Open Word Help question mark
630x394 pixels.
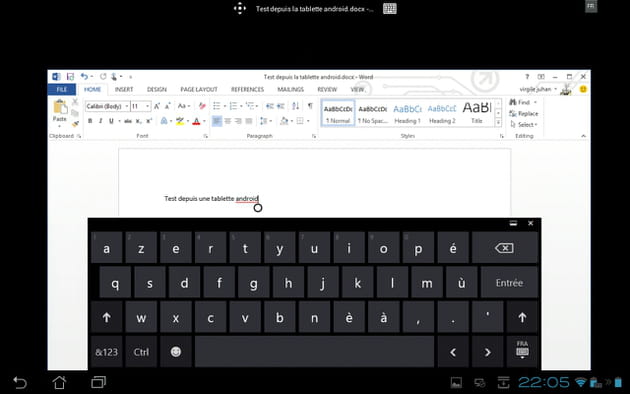coord(527,76)
